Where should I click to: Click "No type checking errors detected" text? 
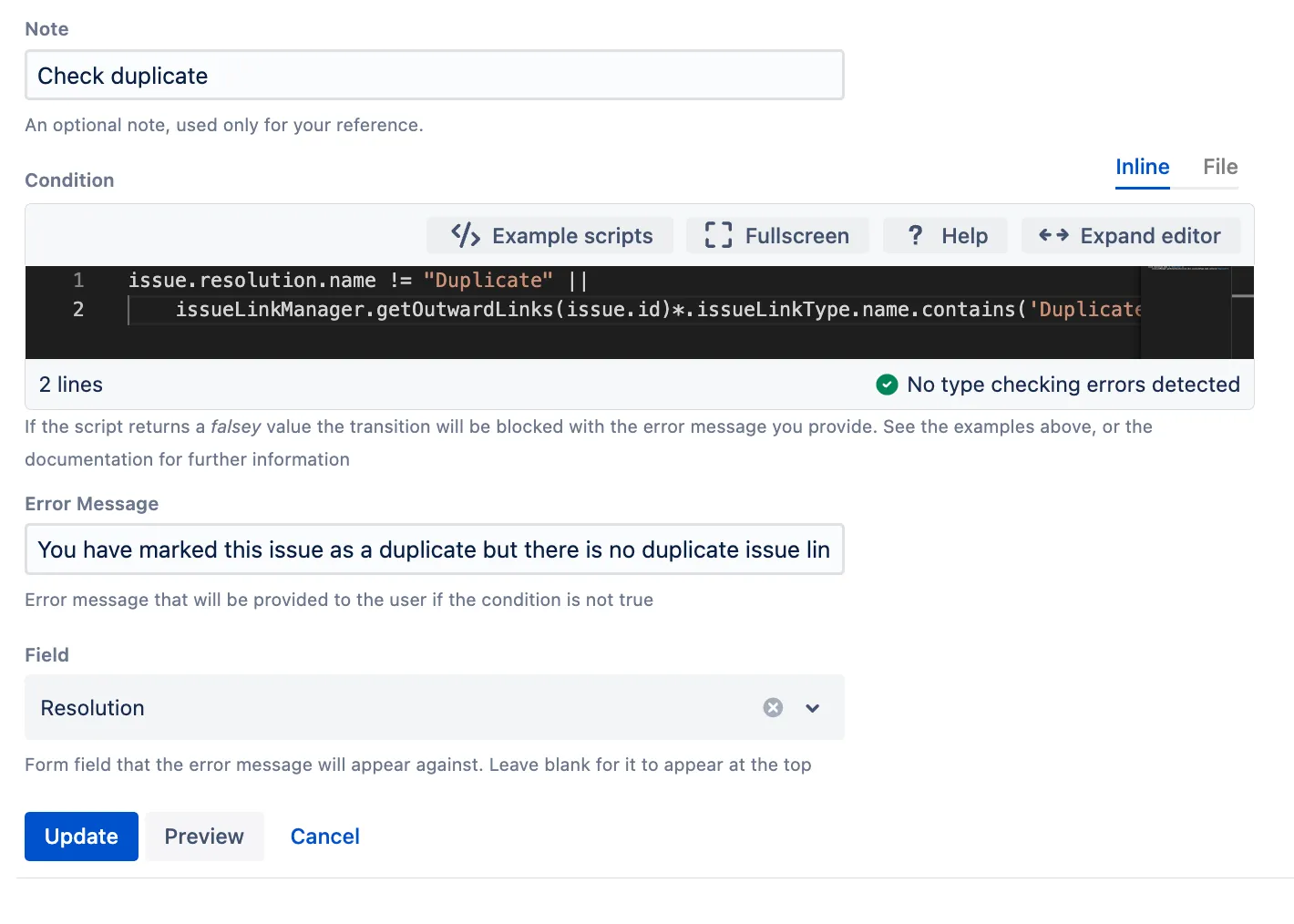[1073, 385]
